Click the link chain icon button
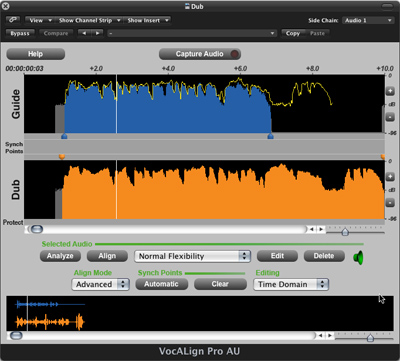The height and width of the screenshot is (361, 400). [13, 20]
